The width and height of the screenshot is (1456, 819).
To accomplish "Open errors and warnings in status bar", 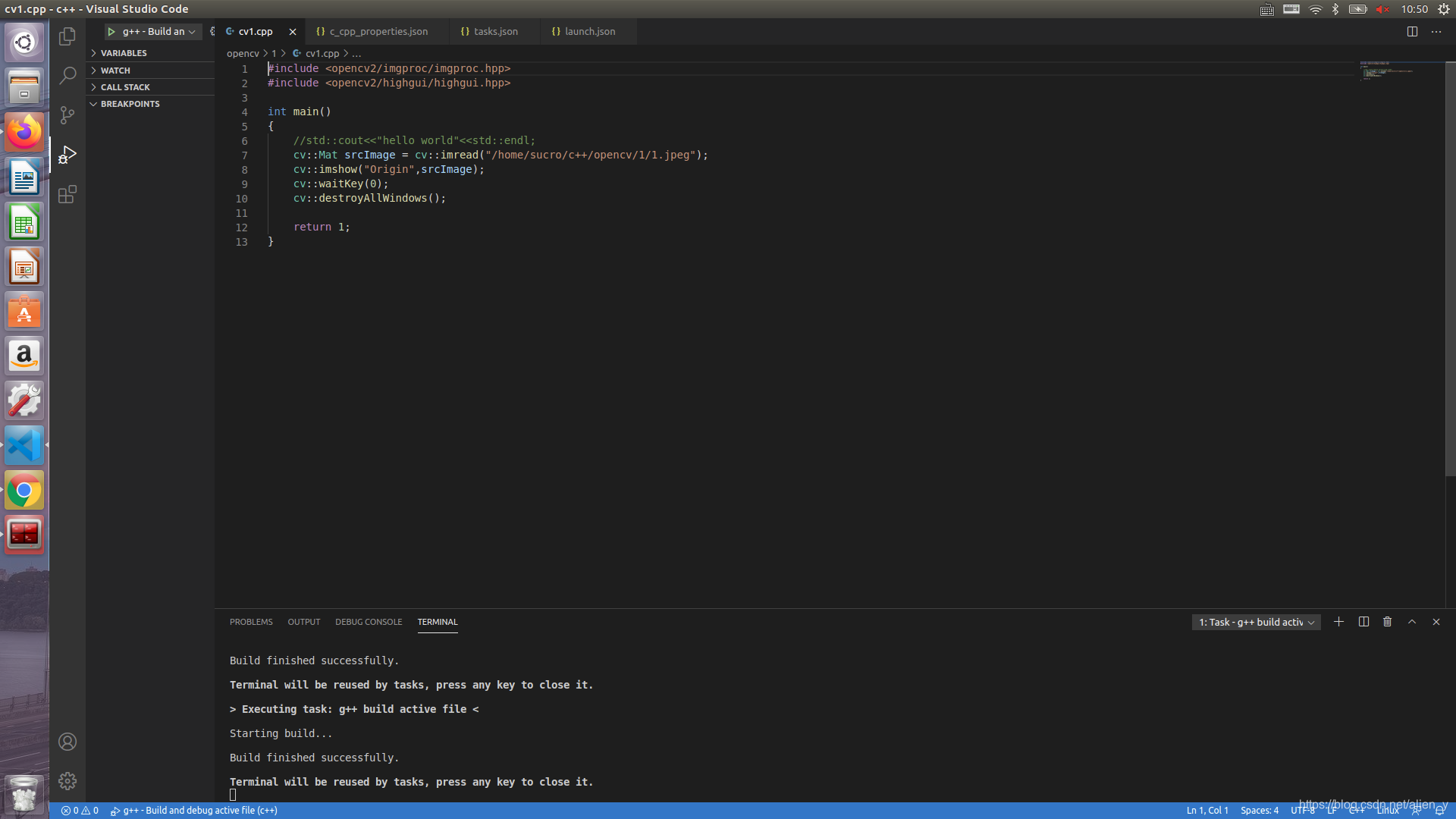I will [x=80, y=811].
